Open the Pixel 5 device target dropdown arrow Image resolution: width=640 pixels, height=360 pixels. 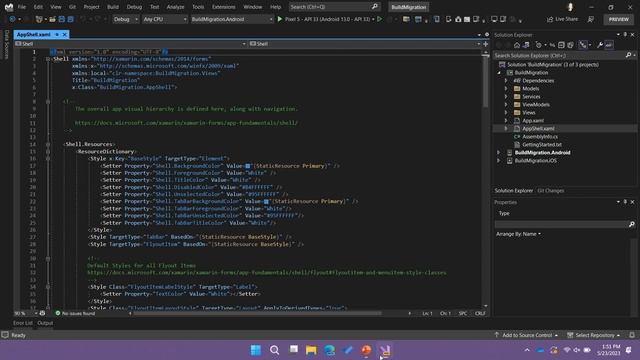coord(373,19)
